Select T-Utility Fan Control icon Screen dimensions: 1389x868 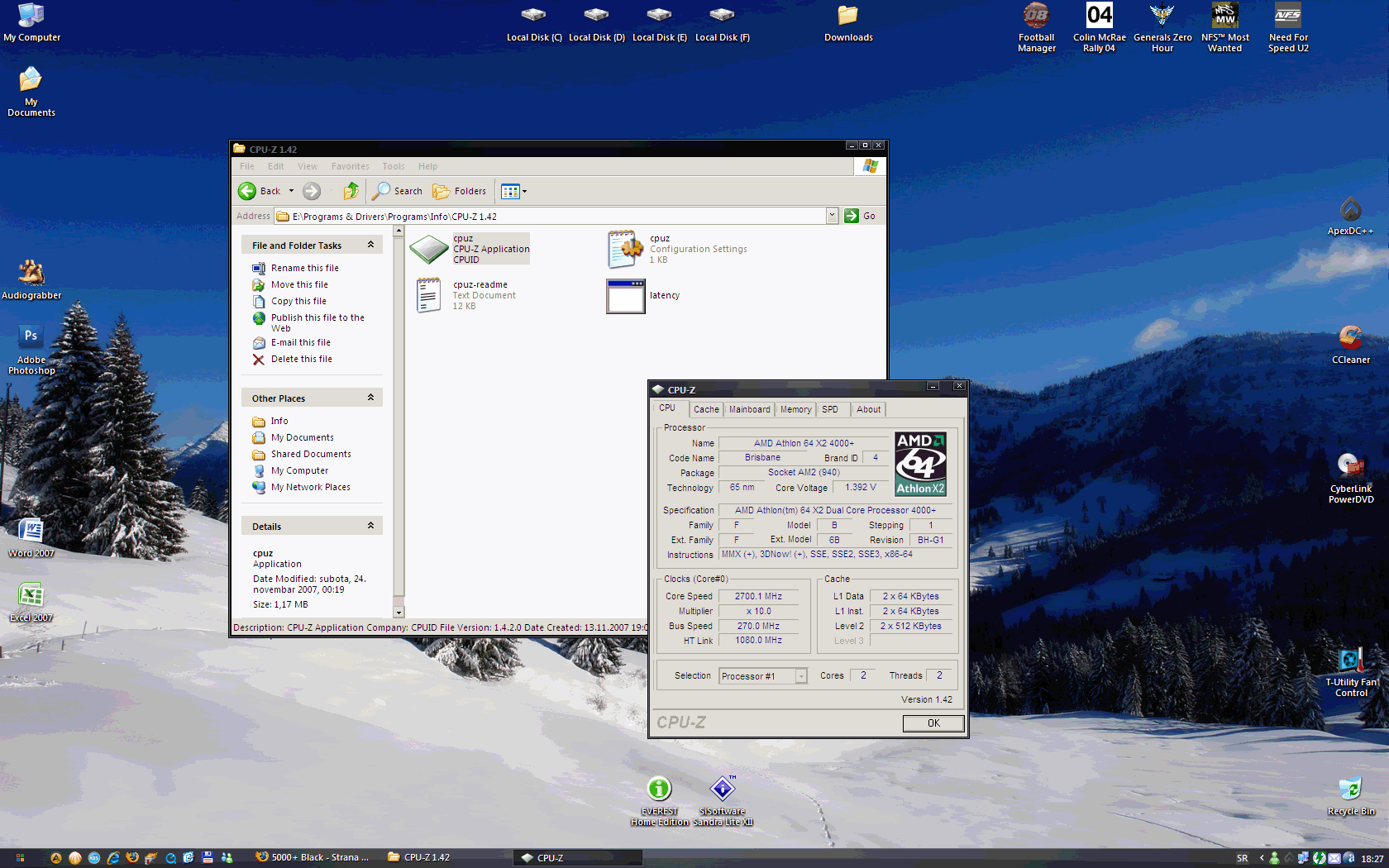pyautogui.click(x=1351, y=673)
